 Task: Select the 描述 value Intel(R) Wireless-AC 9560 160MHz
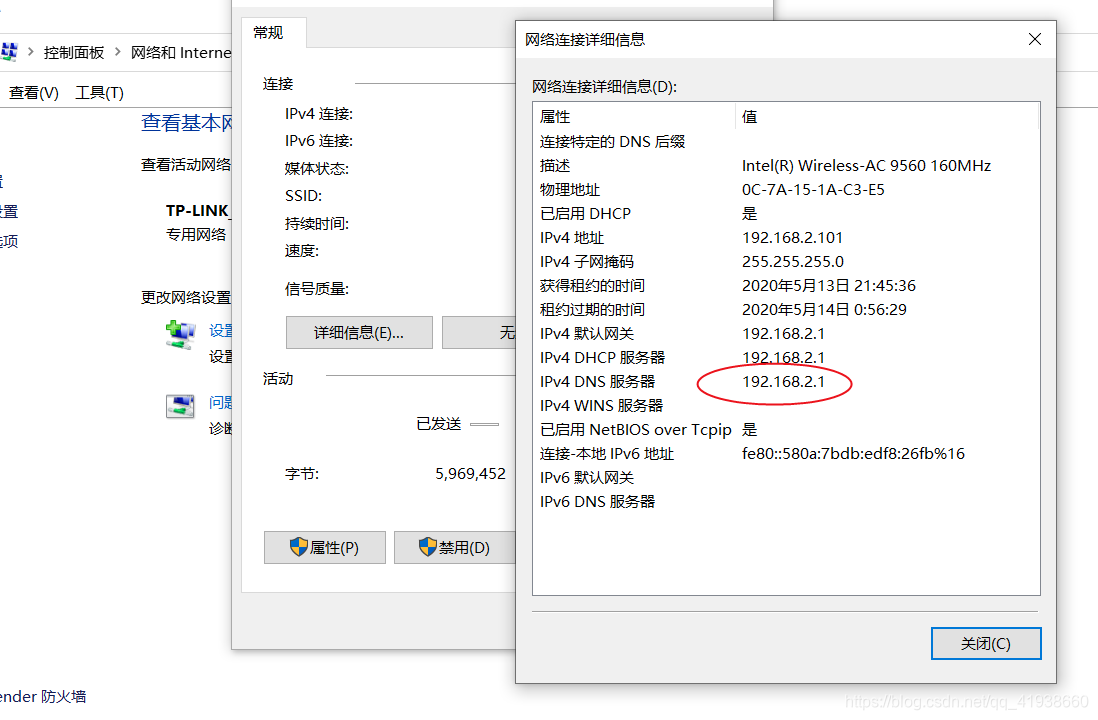pos(866,166)
